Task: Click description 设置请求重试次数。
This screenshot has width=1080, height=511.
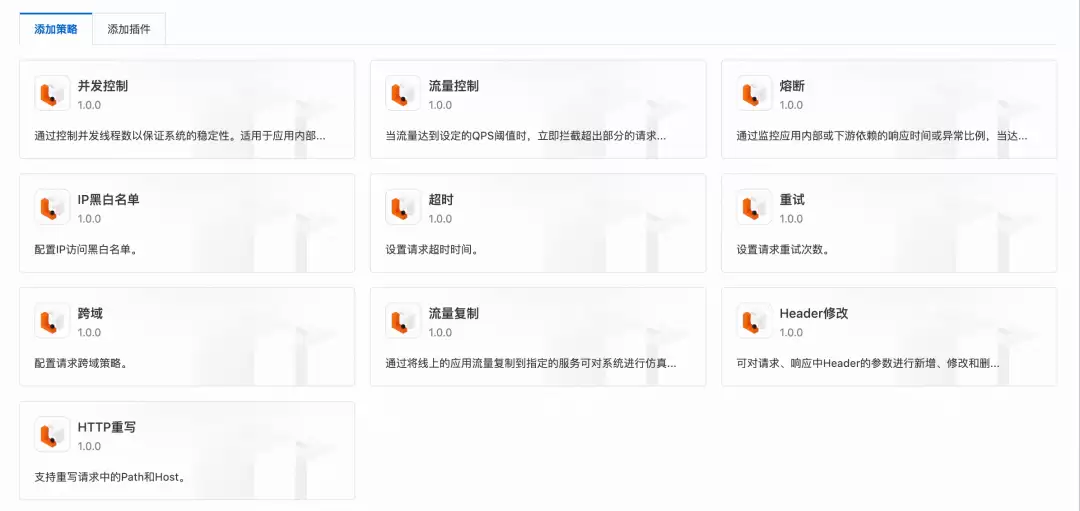Action: tap(783, 249)
